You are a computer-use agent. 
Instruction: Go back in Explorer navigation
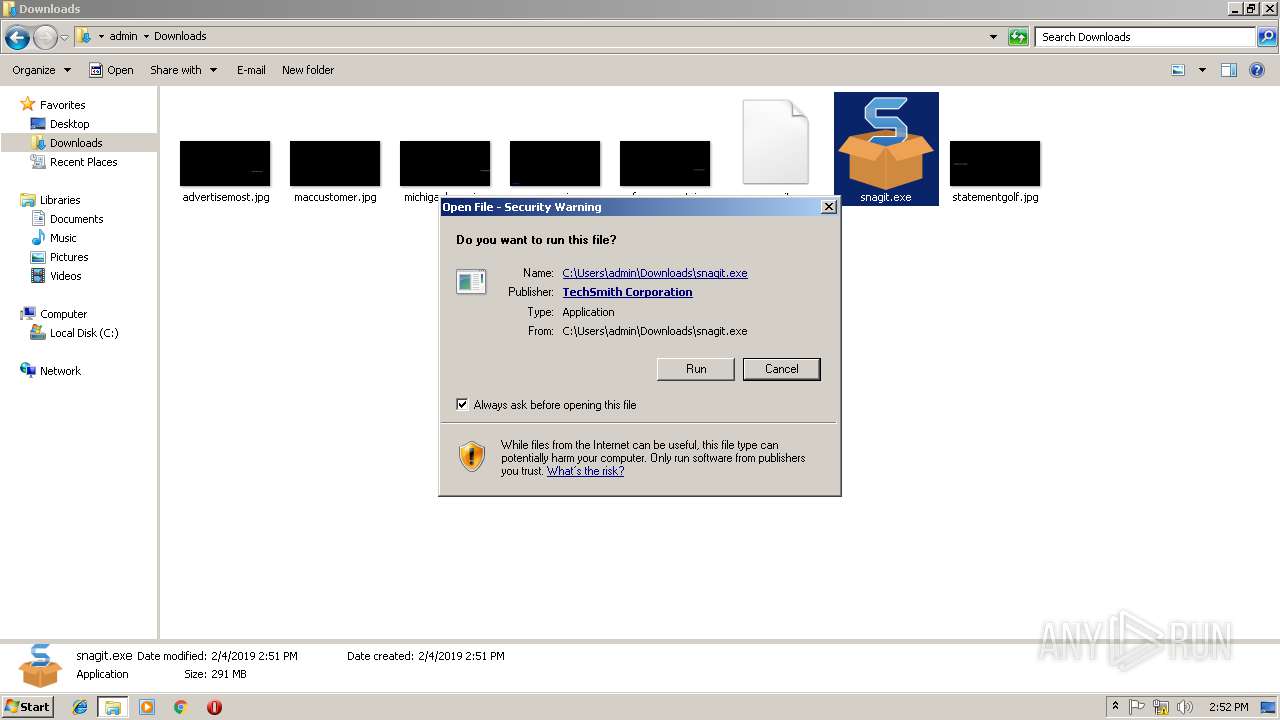pos(17,37)
